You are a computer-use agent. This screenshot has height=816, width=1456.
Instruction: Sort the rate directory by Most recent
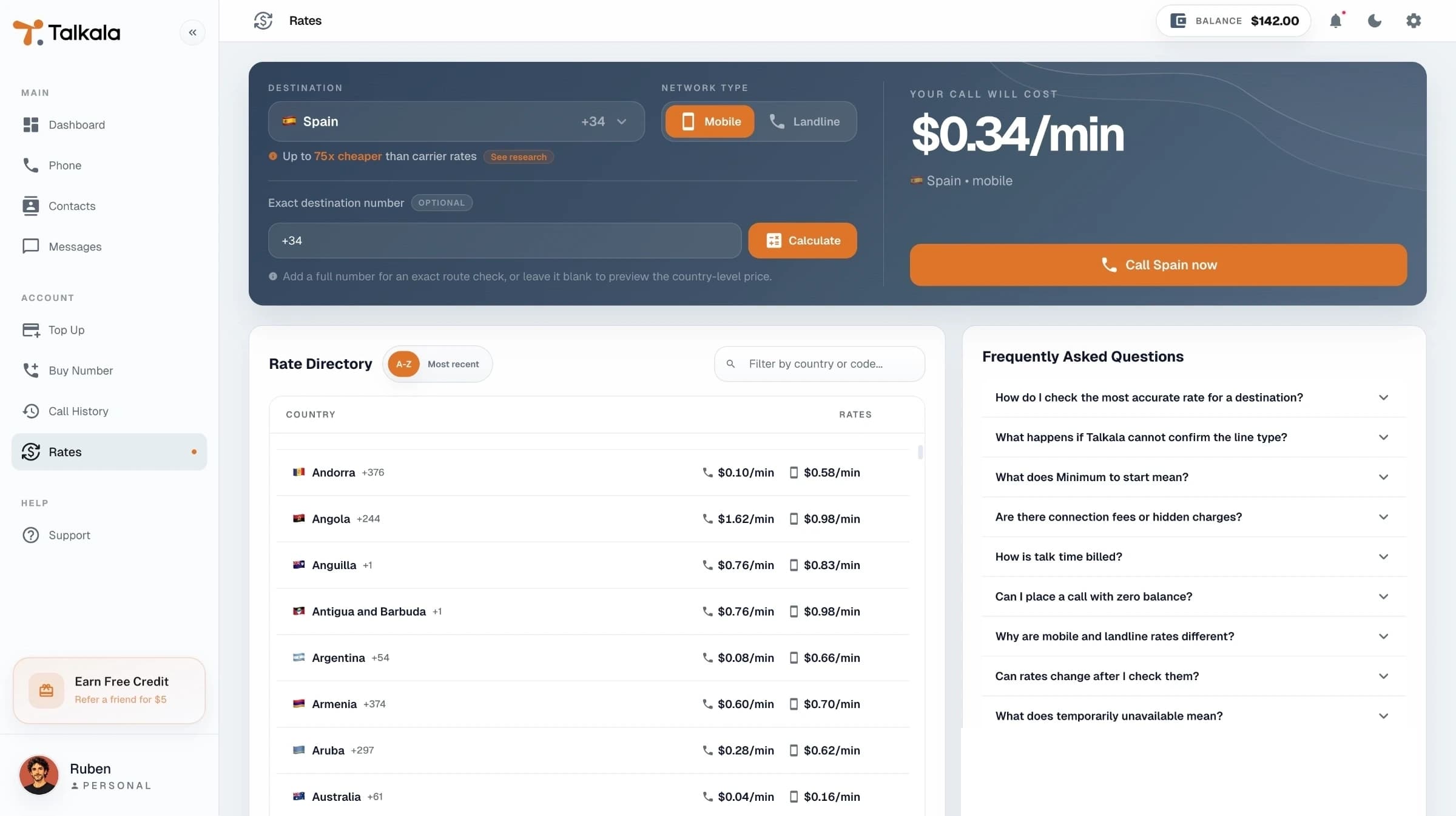click(x=453, y=364)
